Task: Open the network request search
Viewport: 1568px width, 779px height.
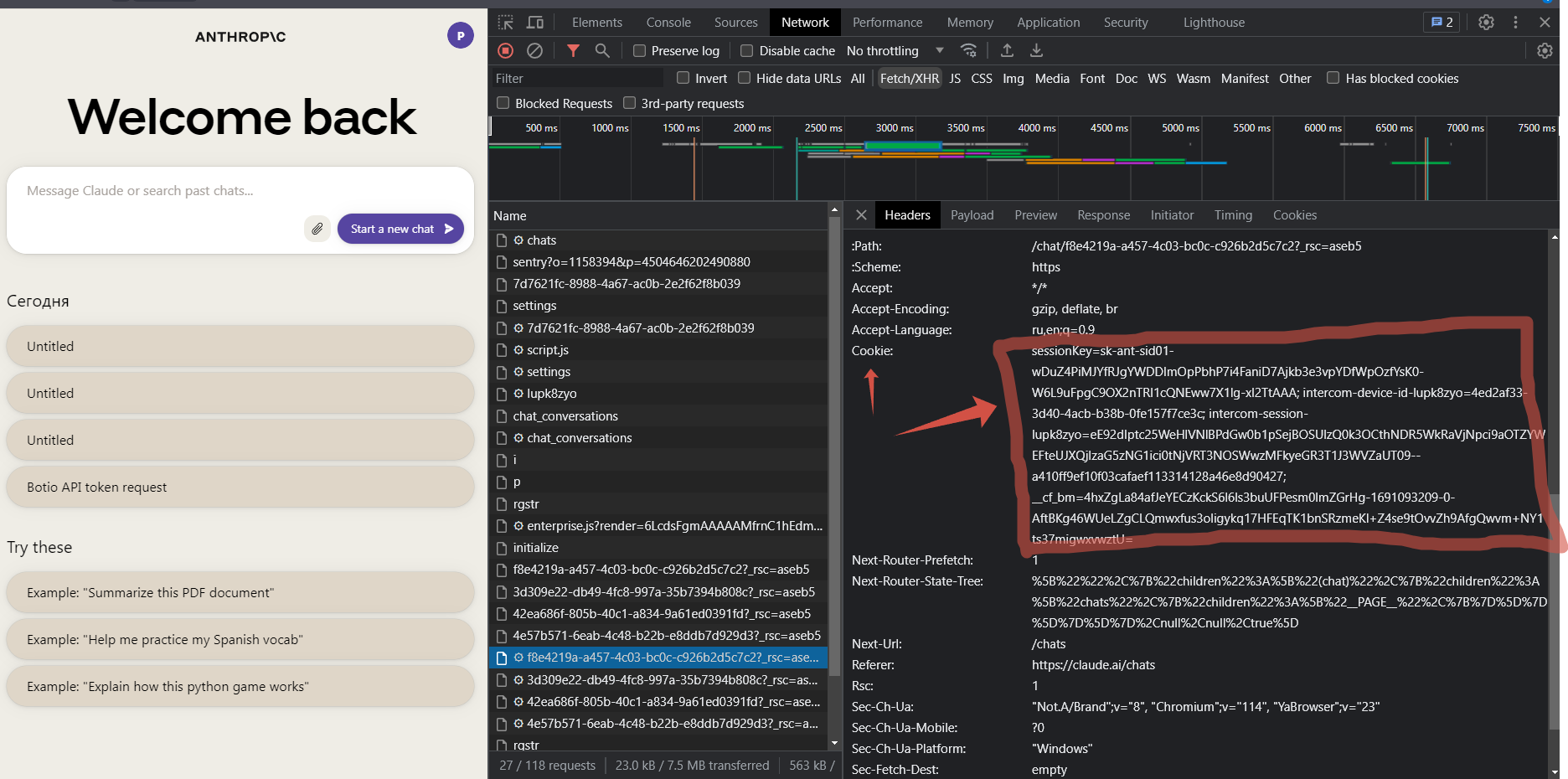Action: click(602, 50)
